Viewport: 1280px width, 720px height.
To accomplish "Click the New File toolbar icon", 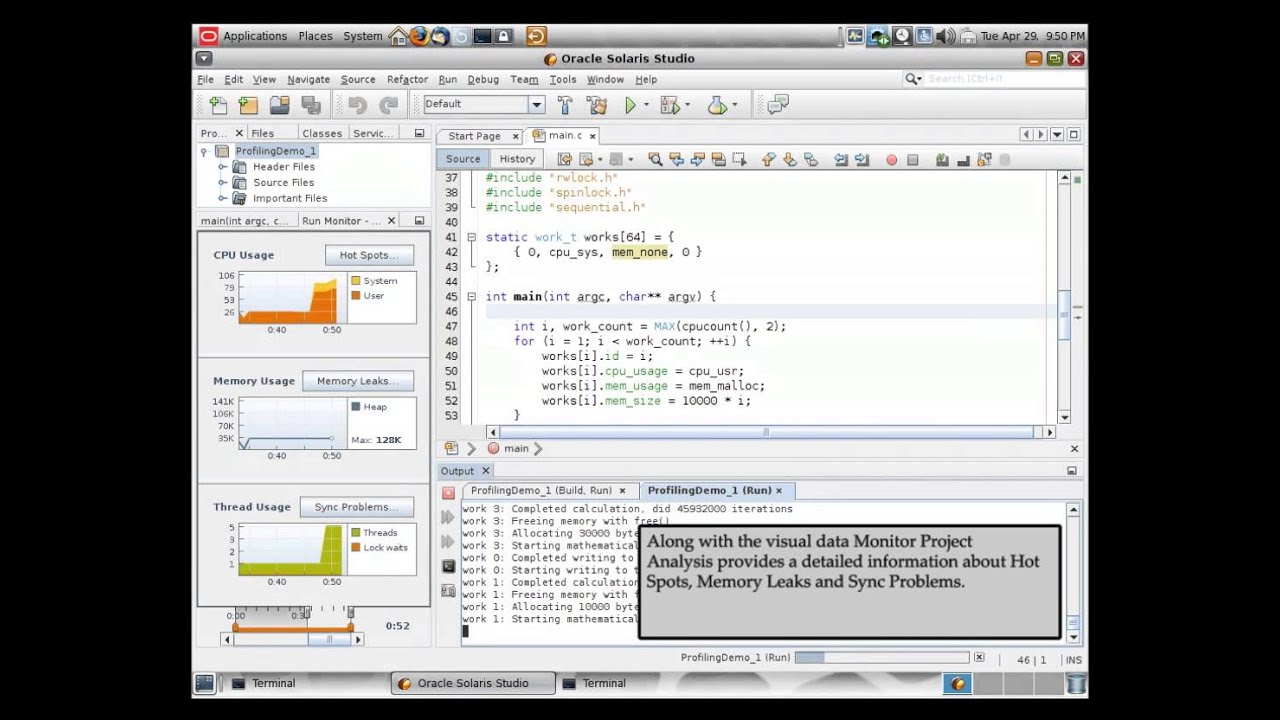I will point(218,105).
